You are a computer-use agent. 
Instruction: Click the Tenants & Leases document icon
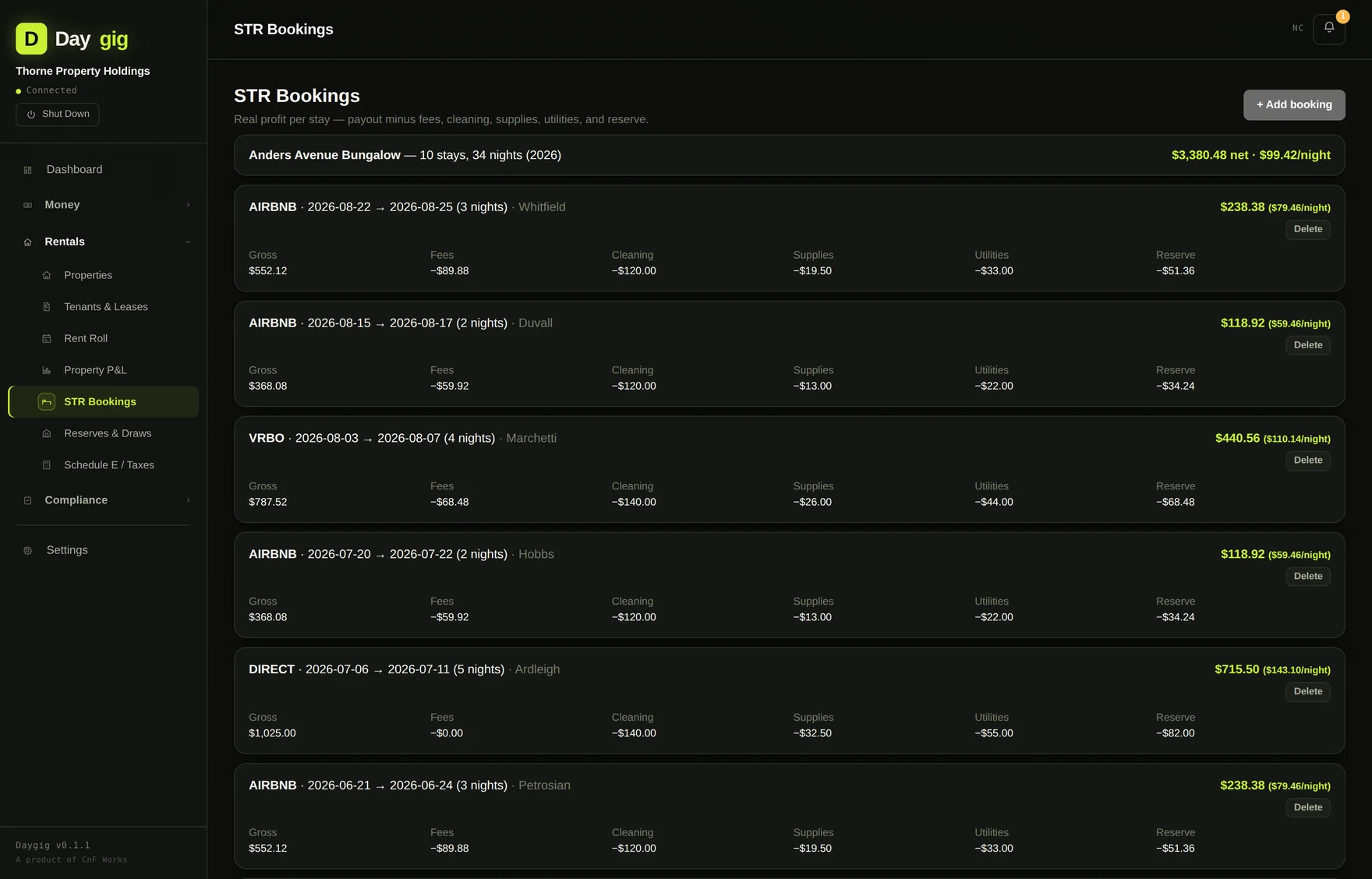47,307
